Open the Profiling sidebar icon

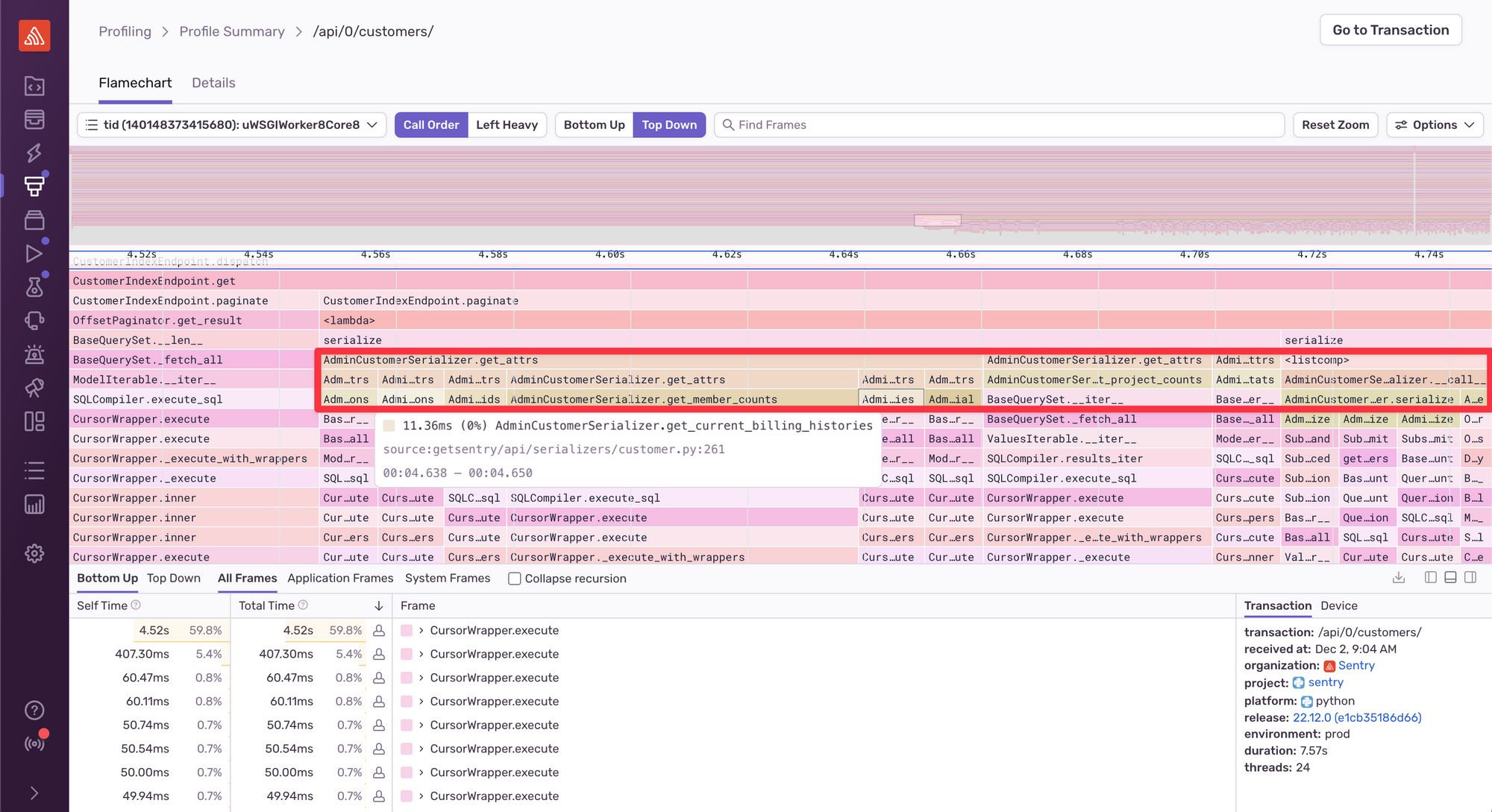click(34, 186)
